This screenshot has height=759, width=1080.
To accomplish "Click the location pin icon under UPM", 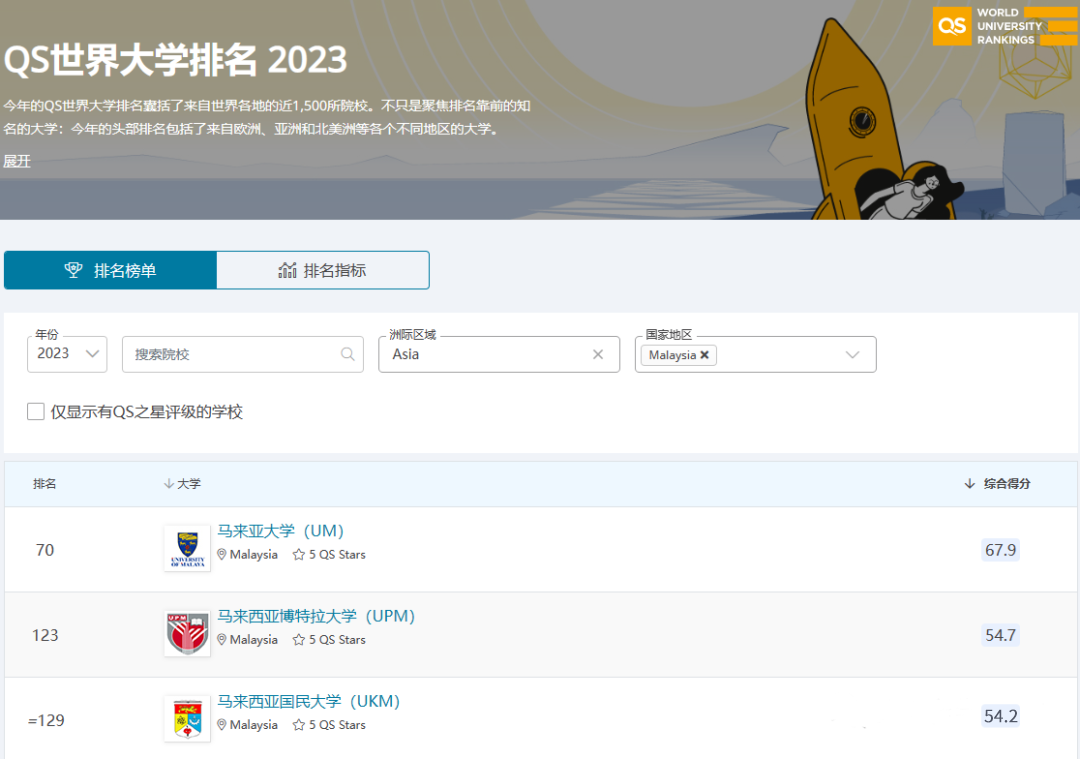I will [220, 639].
